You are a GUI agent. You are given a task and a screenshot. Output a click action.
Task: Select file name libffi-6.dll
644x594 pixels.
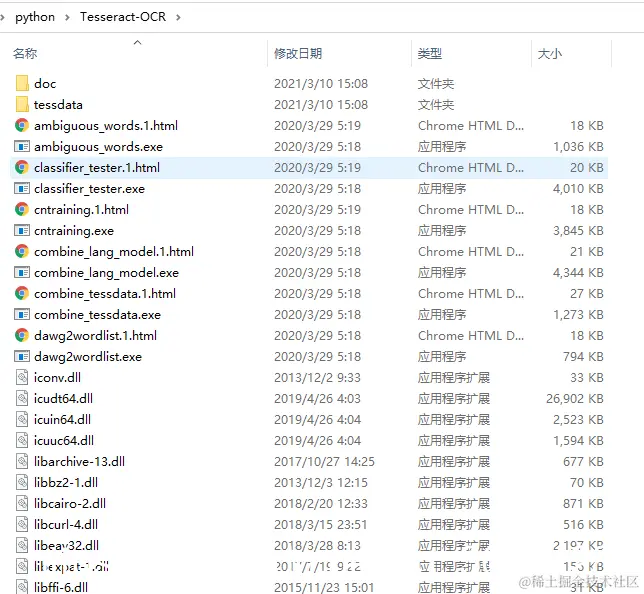61,587
